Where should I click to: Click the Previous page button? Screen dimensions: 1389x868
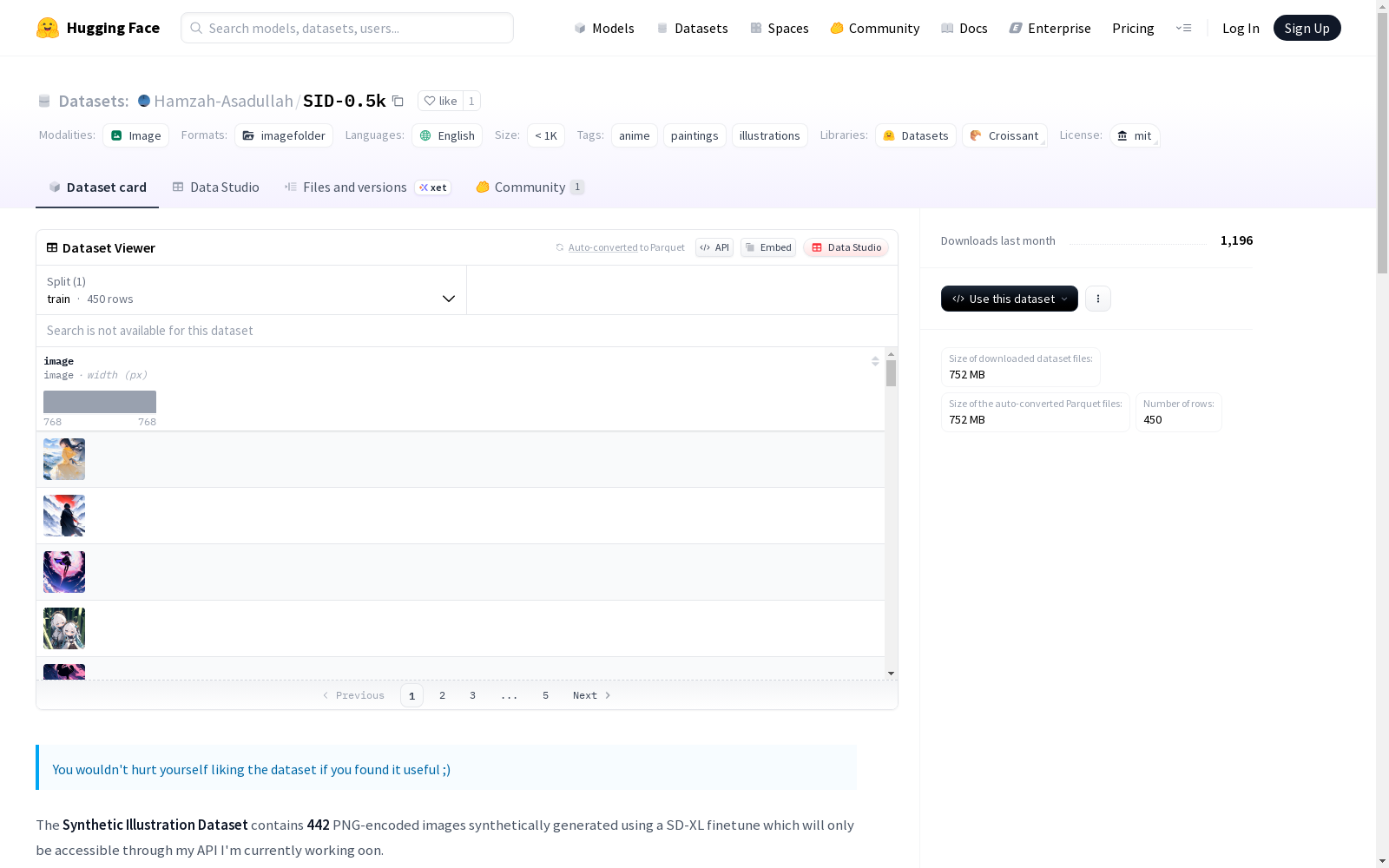(353, 695)
